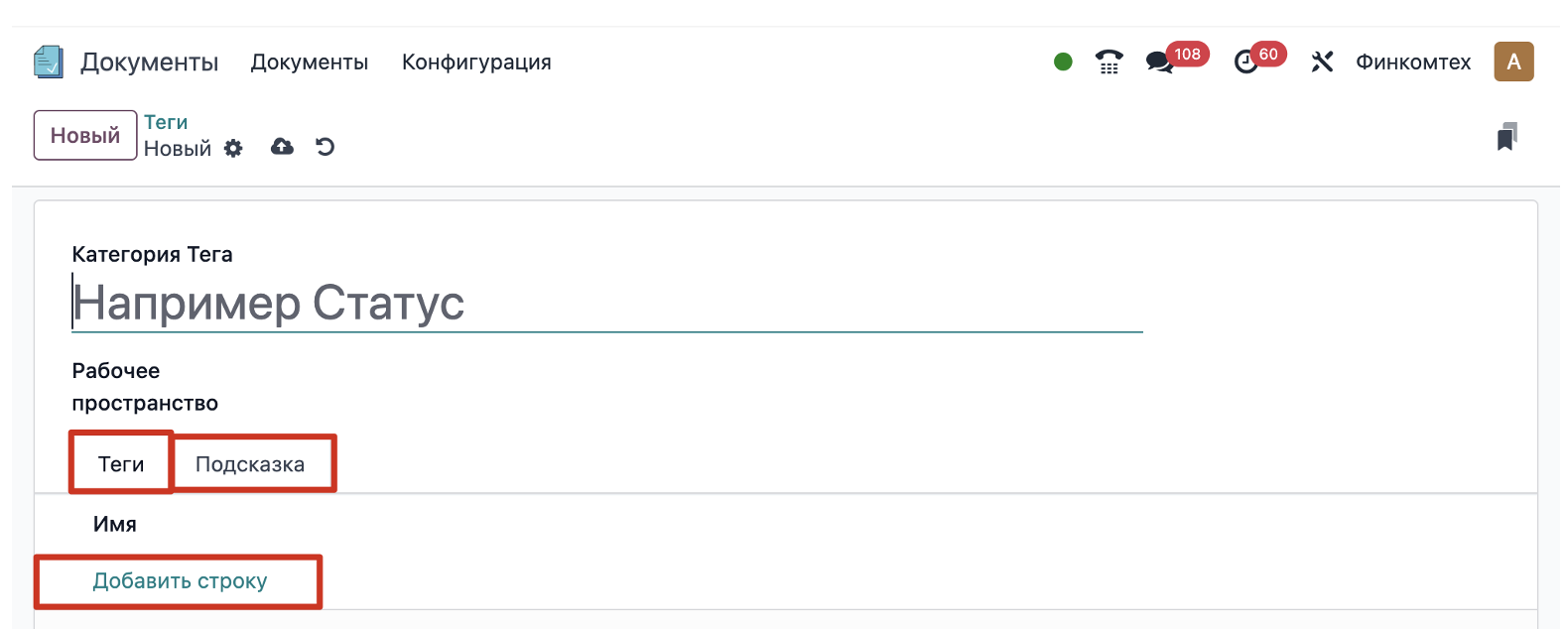
Task: Open the VoIP phone dialer icon
Action: click(x=1109, y=62)
